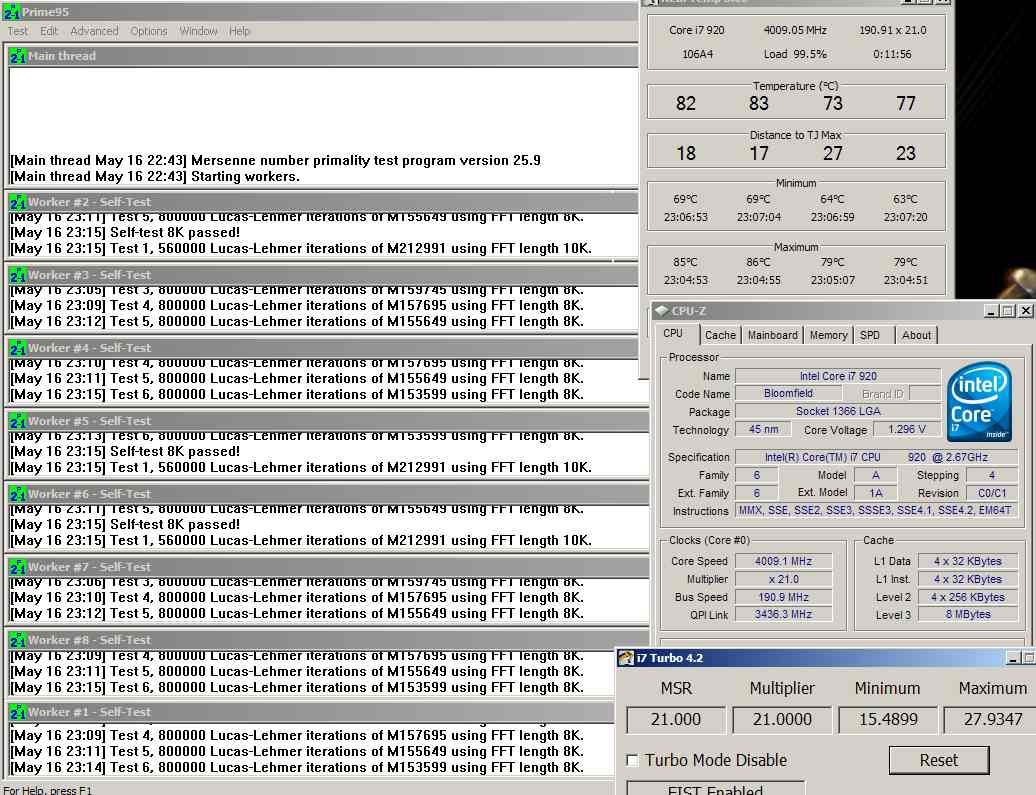Click the Instructions field listing MMX, SSE

coord(875,511)
